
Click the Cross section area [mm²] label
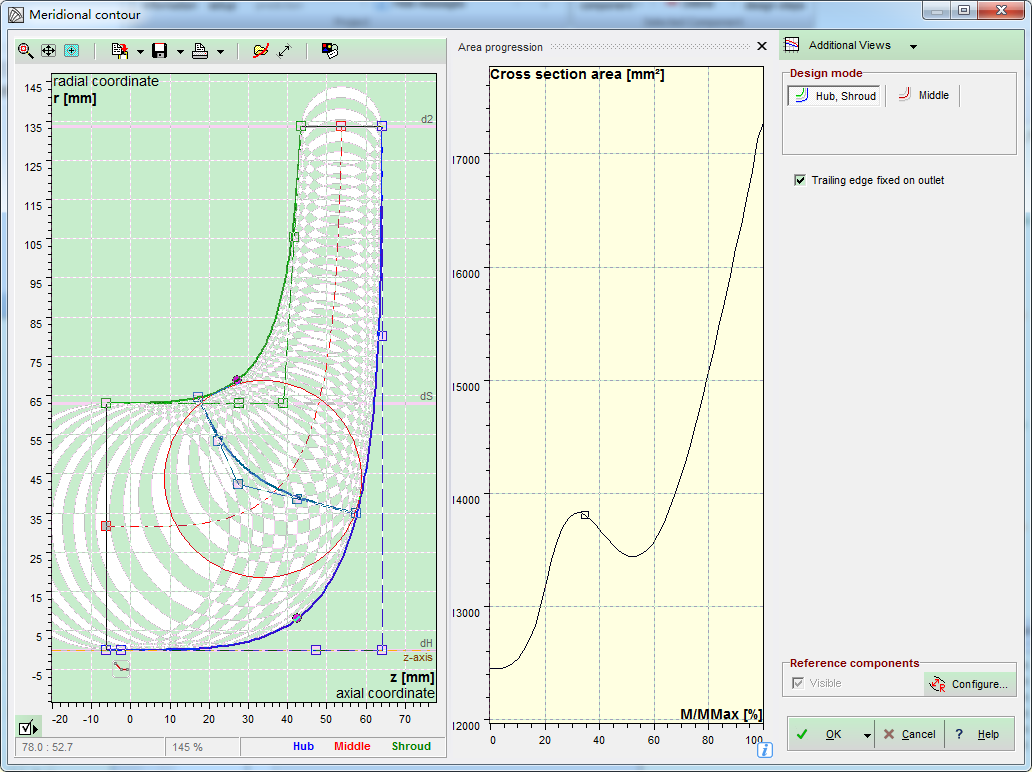[x=577, y=74]
